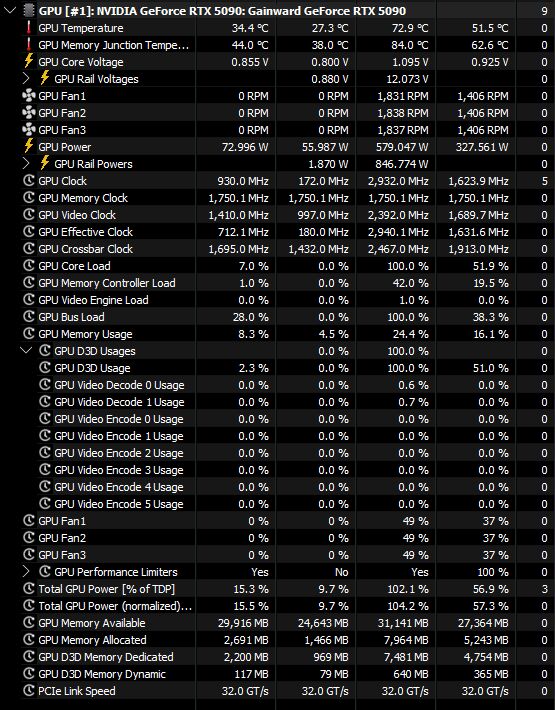The height and width of the screenshot is (710, 555).
Task: Click the GPU chip icon in the header row
Action: point(29,10)
